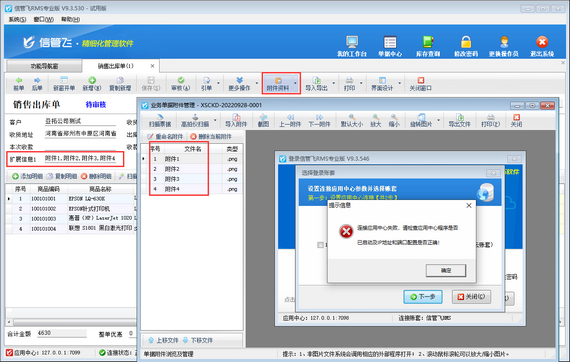Expand the 导入导出 dropdown arrow
The height and width of the screenshot is (362, 570).
point(333,83)
